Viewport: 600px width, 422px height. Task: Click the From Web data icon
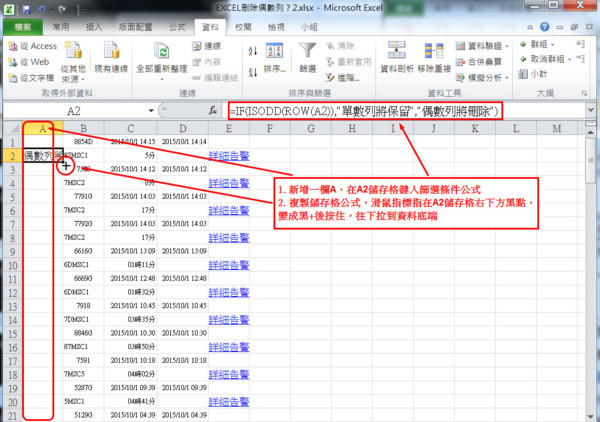click(x=13, y=62)
